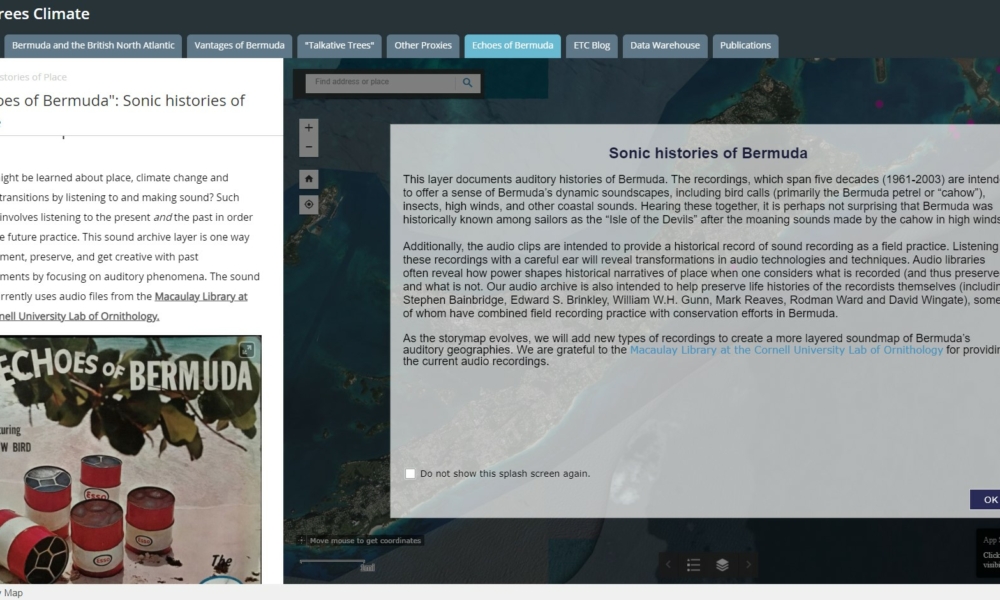Click the search magnifier icon
Image resolution: width=1000 pixels, height=600 pixels.
point(467,83)
